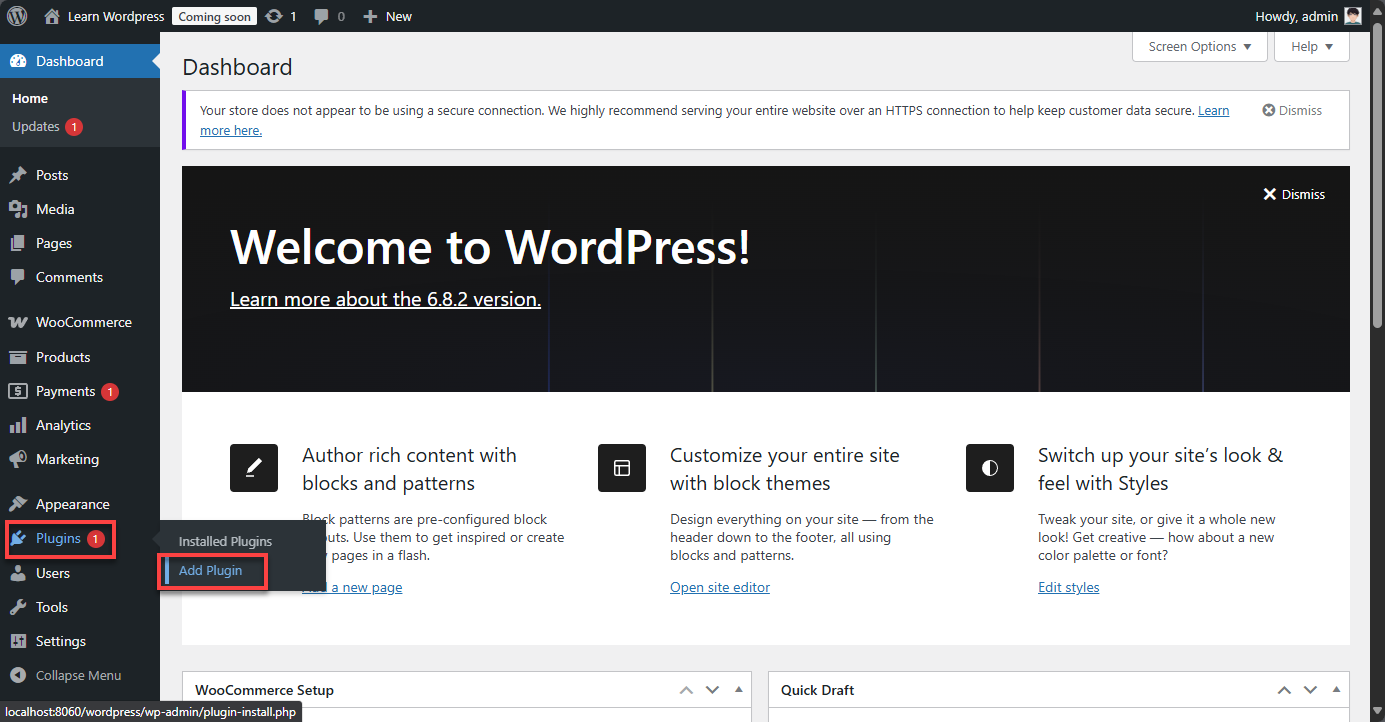This screenshot has height=722, width=1385.
Task: Open WooCommerce from the sidebar
Action: coord(83,322)
